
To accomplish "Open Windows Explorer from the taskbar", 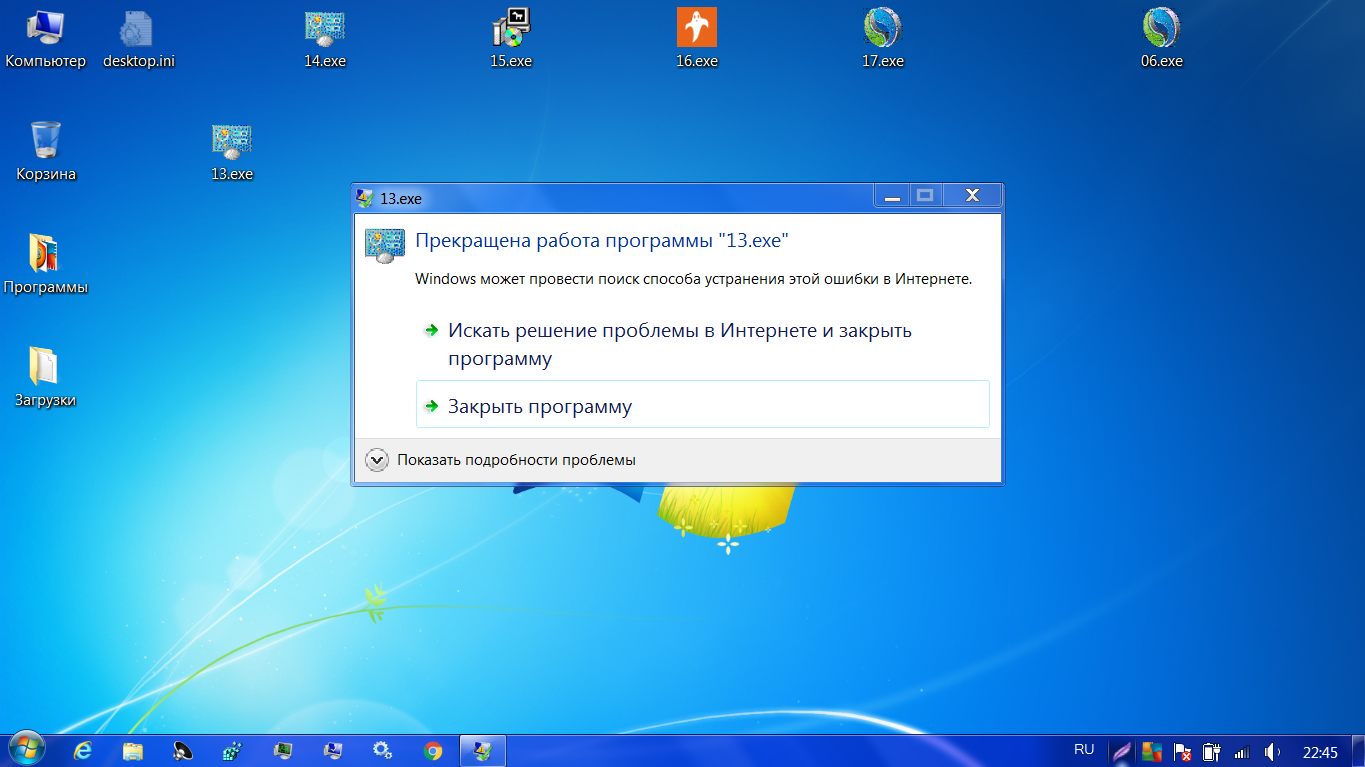I will point(133,750).
